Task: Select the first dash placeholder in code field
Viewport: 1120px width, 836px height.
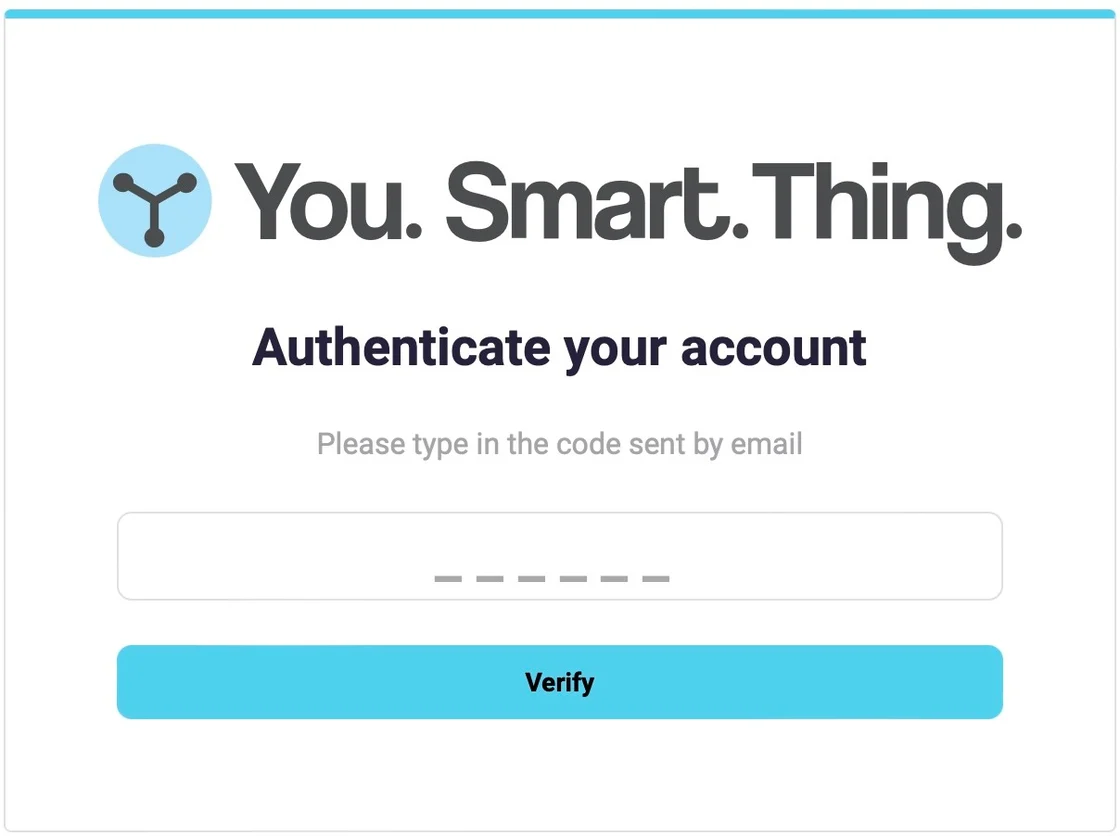Action: [448, 579]
